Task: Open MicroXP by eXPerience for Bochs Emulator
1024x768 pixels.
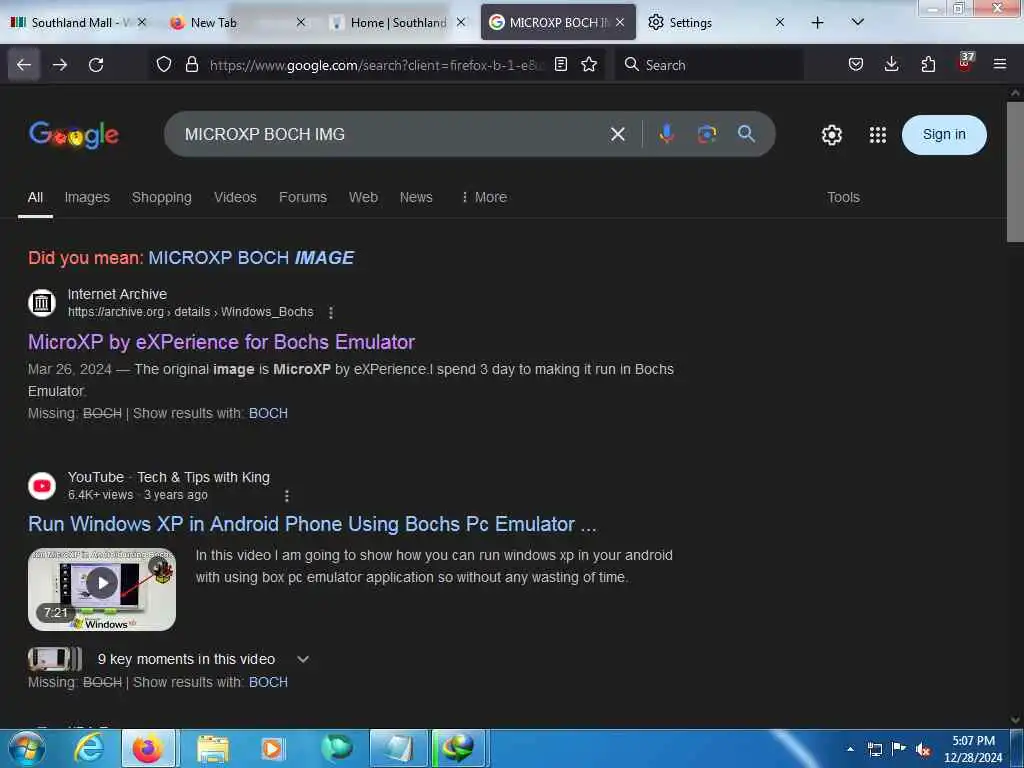Action: coord(221,342)
